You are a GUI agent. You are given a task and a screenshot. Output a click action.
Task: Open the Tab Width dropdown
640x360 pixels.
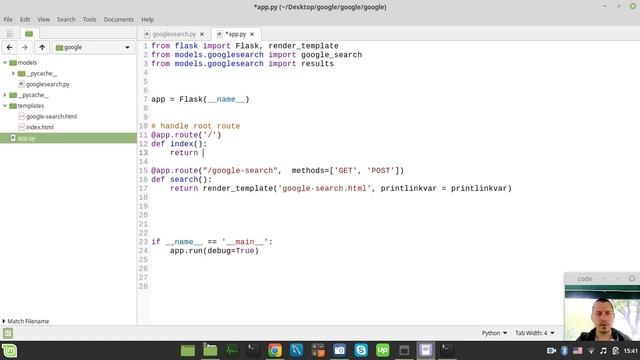pyautogui.click(x=535, y=333)
